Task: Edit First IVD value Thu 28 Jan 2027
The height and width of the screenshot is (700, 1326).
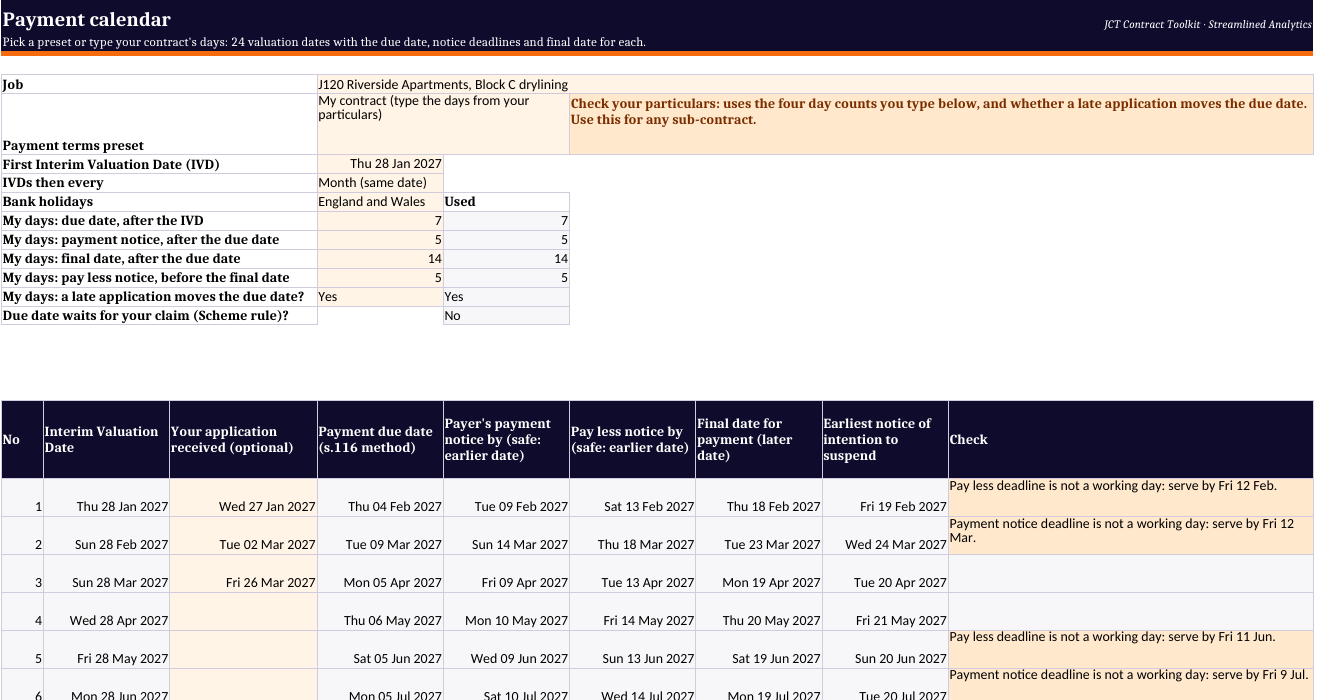Action: coord(380,164)
